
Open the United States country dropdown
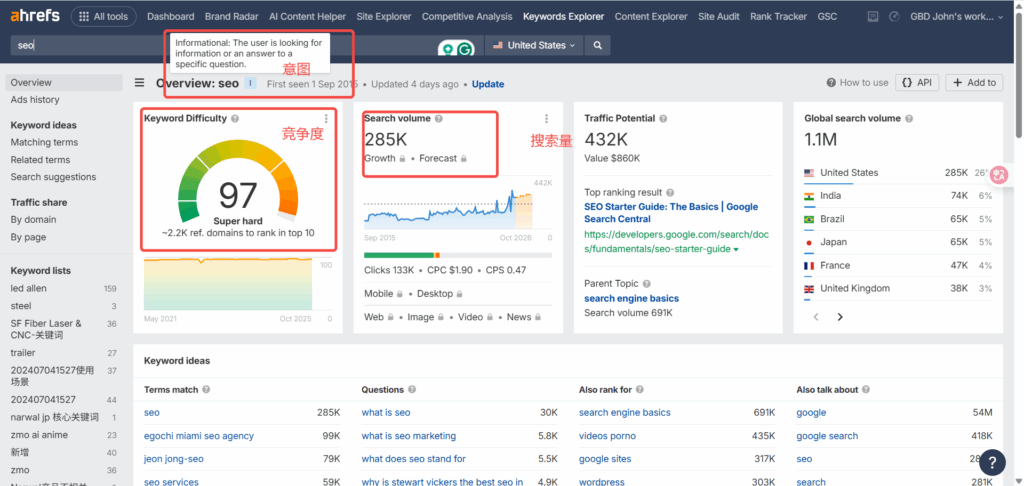click(x=535, y=46)
